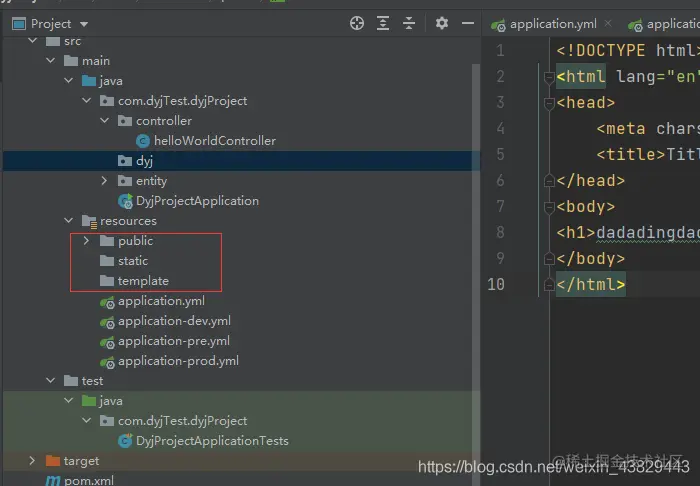Click the helloWorldController class icon
Viewport: 700px width, 486px height.
143,141
